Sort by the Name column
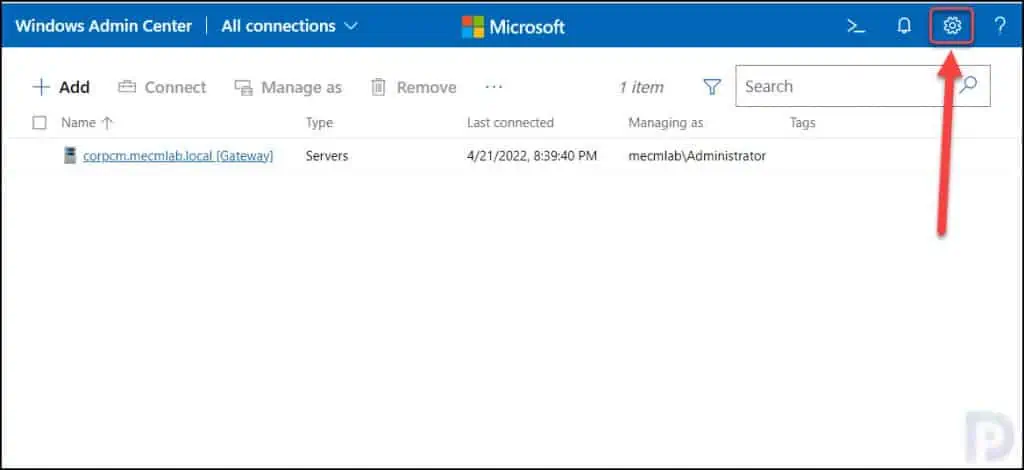 [x=87, y=123]
